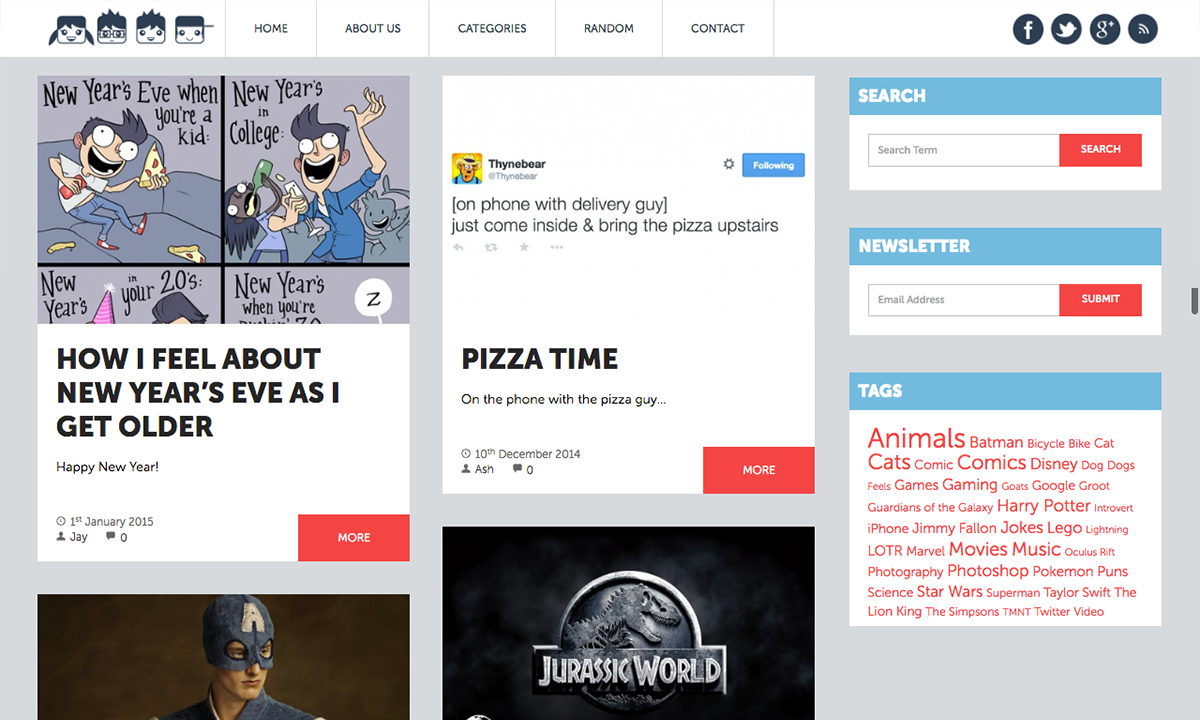
Task: Click the comment bubble icon on Pizza Time post
Action: (x=517, y=469)
